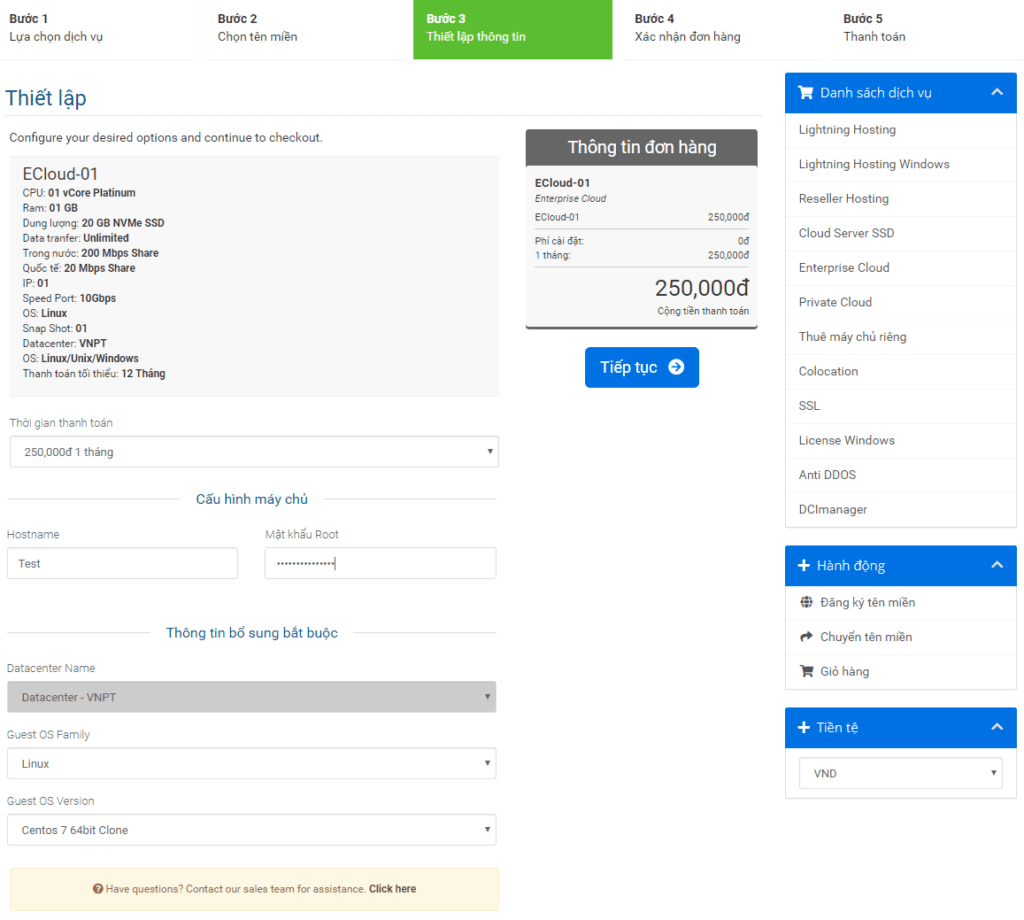
Task: Open Lightning Hosting service
Action: click(901, 130)
